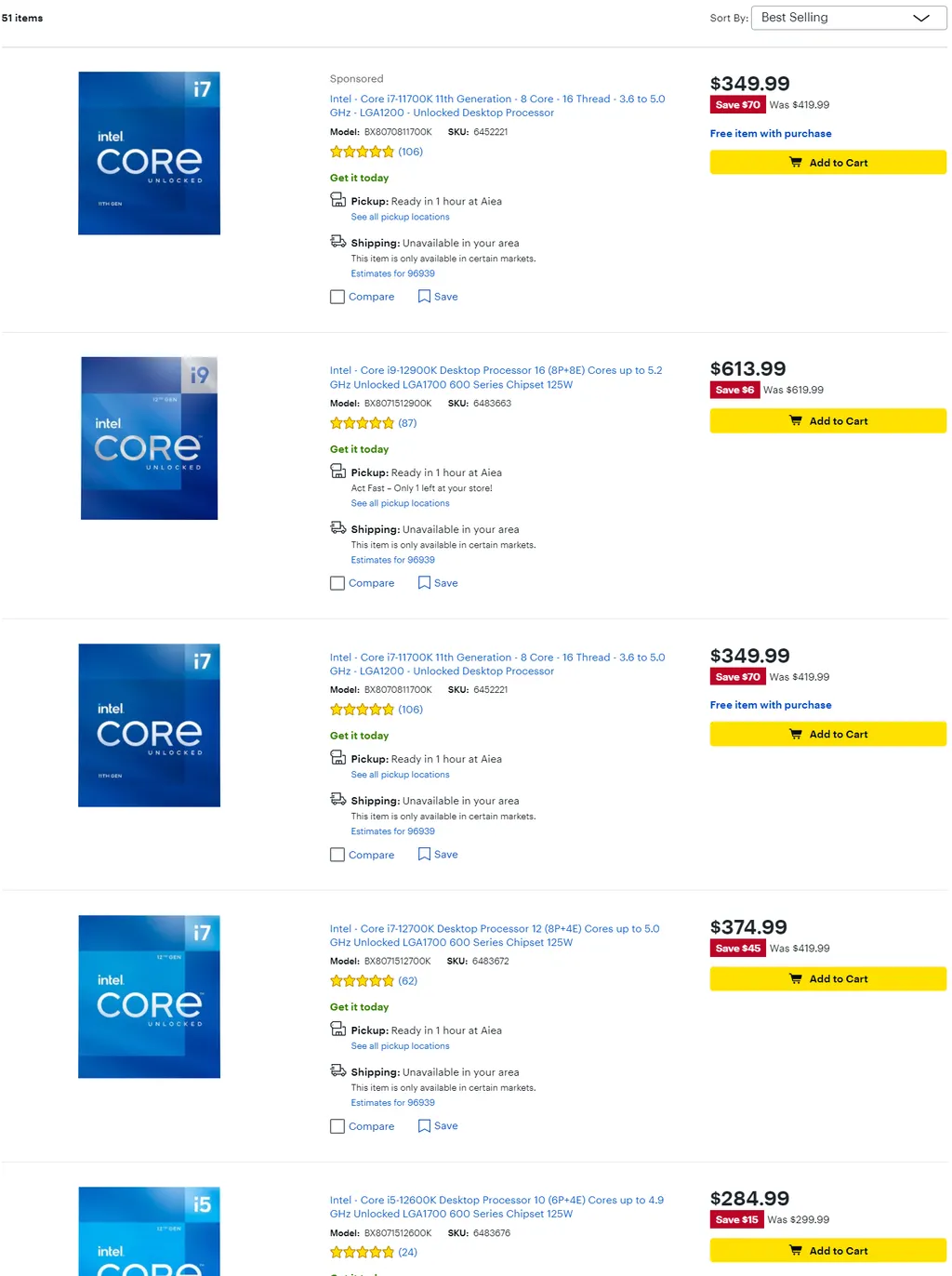
Task: Open shipping Estimates for 96939 under i7-12700K
Action: (392, 1103)
